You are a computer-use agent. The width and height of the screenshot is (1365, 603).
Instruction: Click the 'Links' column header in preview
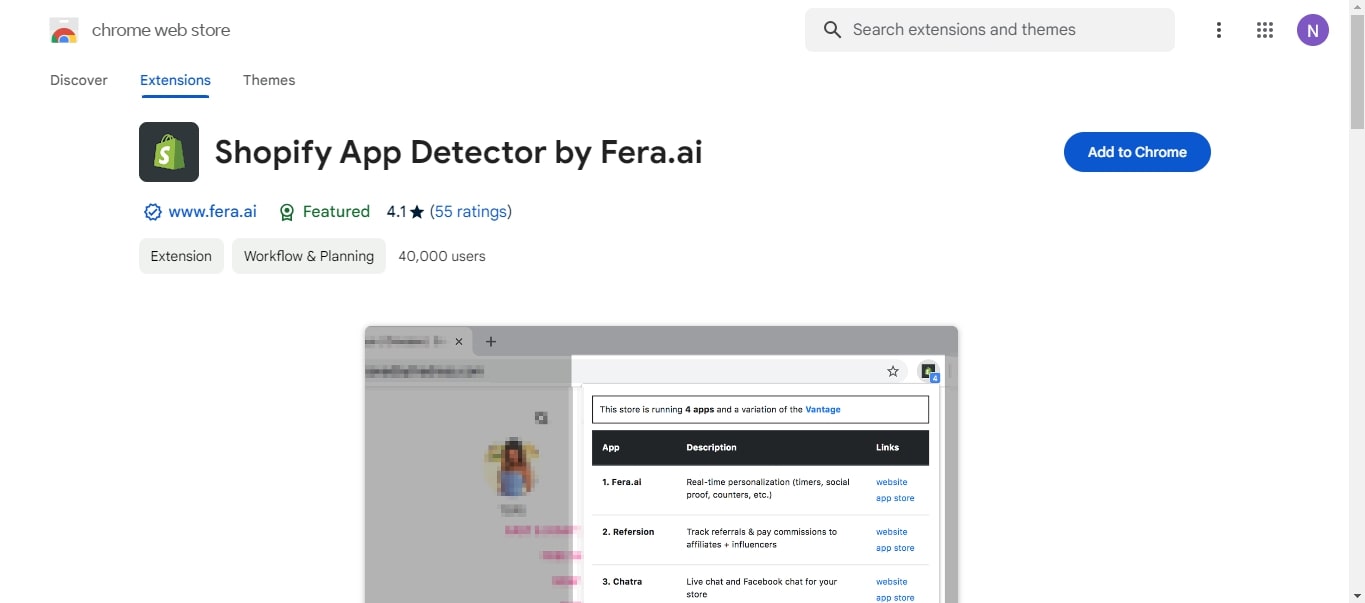[887, 448]
